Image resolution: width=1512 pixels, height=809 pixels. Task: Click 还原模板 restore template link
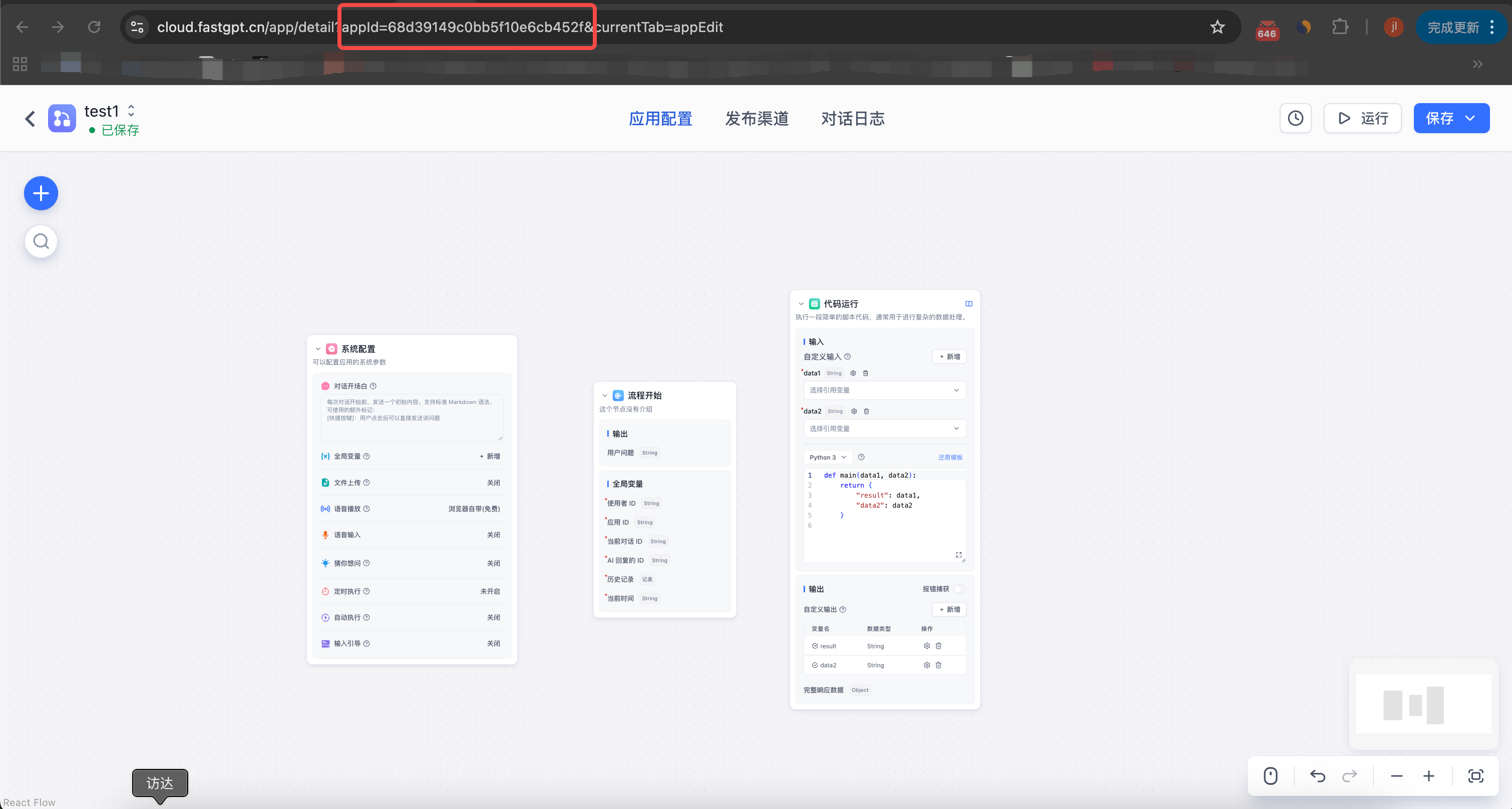[950, 458]
